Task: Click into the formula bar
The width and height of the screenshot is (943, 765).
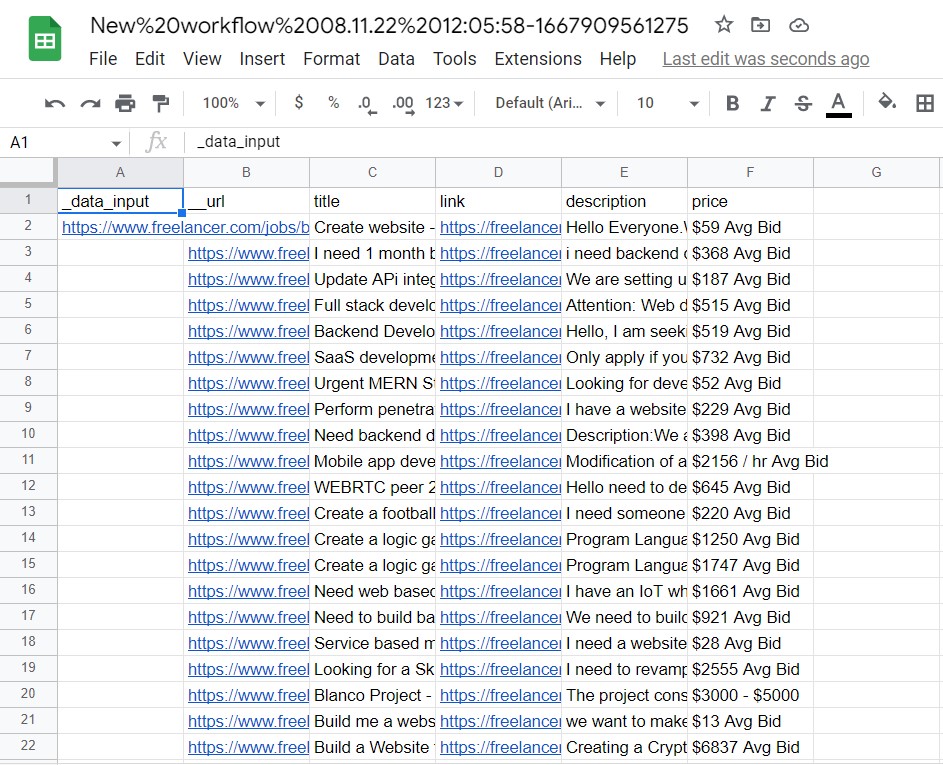Action: pos(565,142)
